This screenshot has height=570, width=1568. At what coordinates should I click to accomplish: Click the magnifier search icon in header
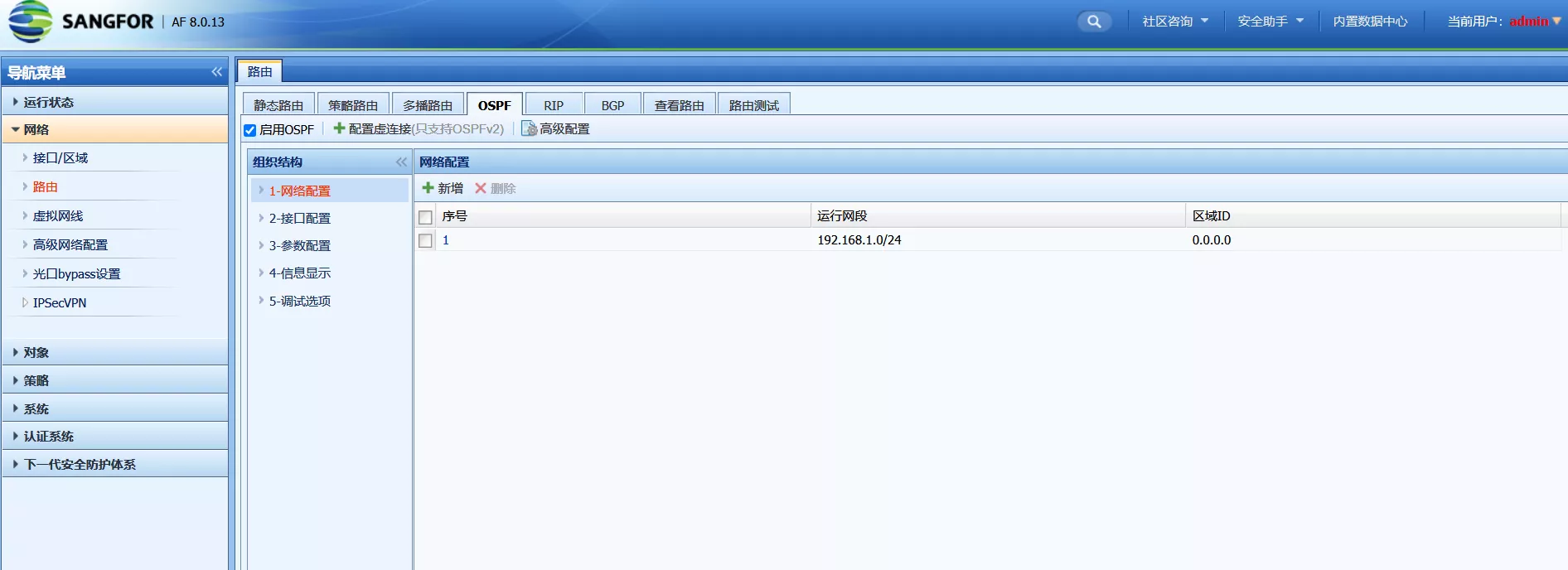pos(1094,22)
